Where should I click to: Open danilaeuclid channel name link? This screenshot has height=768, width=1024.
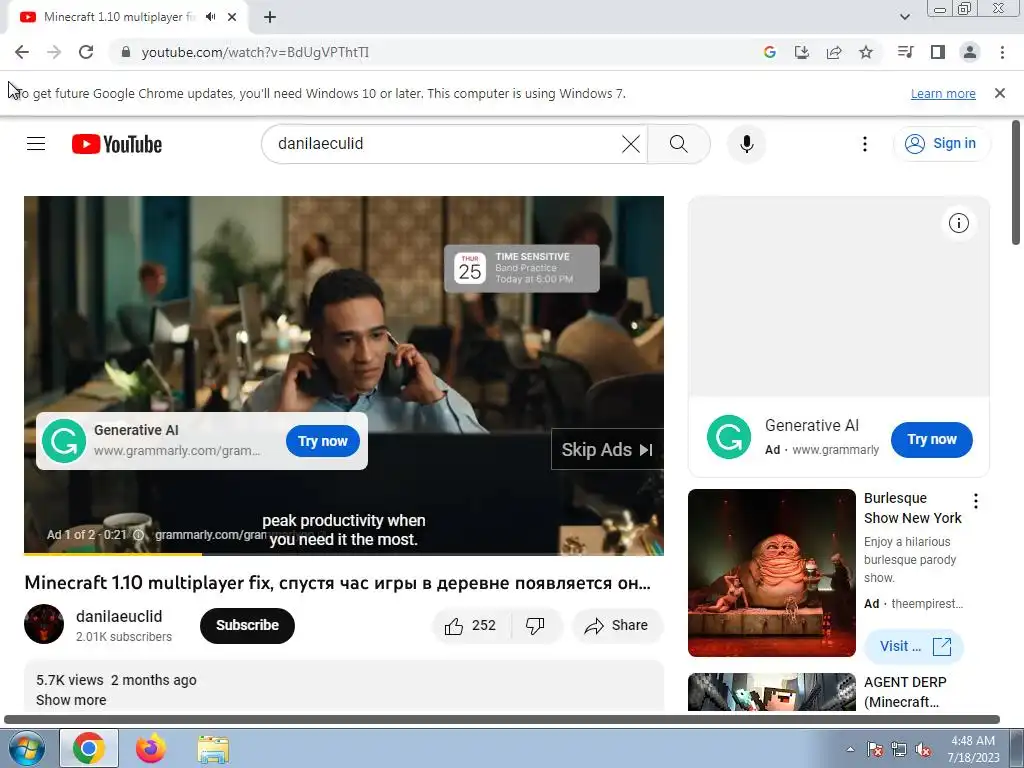119,616
